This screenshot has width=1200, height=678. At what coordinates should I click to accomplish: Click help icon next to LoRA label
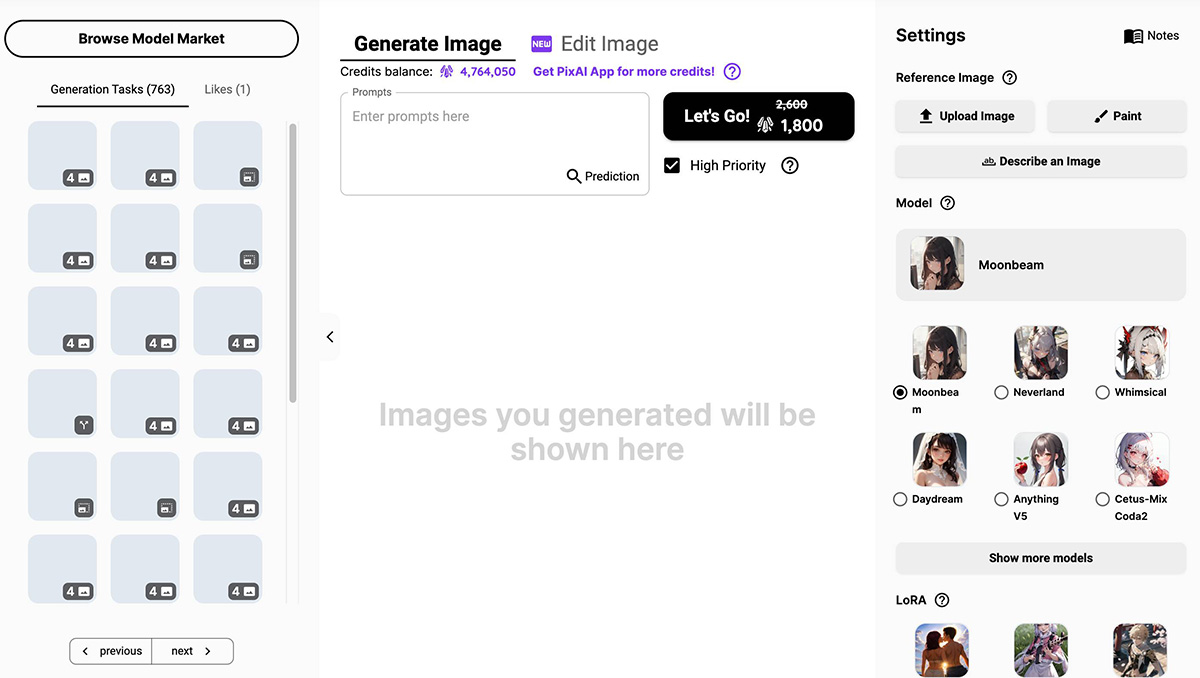coord(941,600)
